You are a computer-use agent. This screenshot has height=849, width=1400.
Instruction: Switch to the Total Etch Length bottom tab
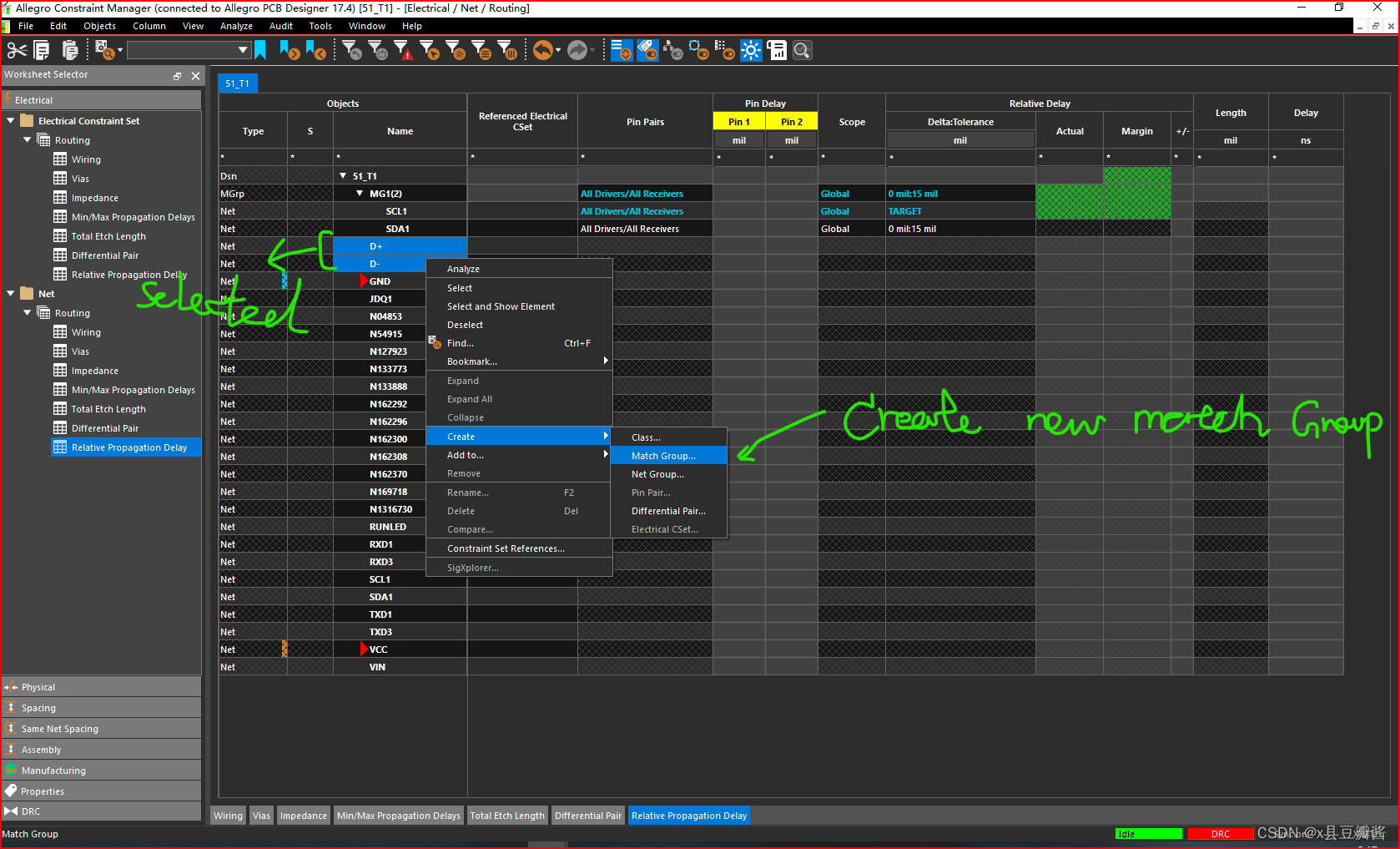pos(507,816)
